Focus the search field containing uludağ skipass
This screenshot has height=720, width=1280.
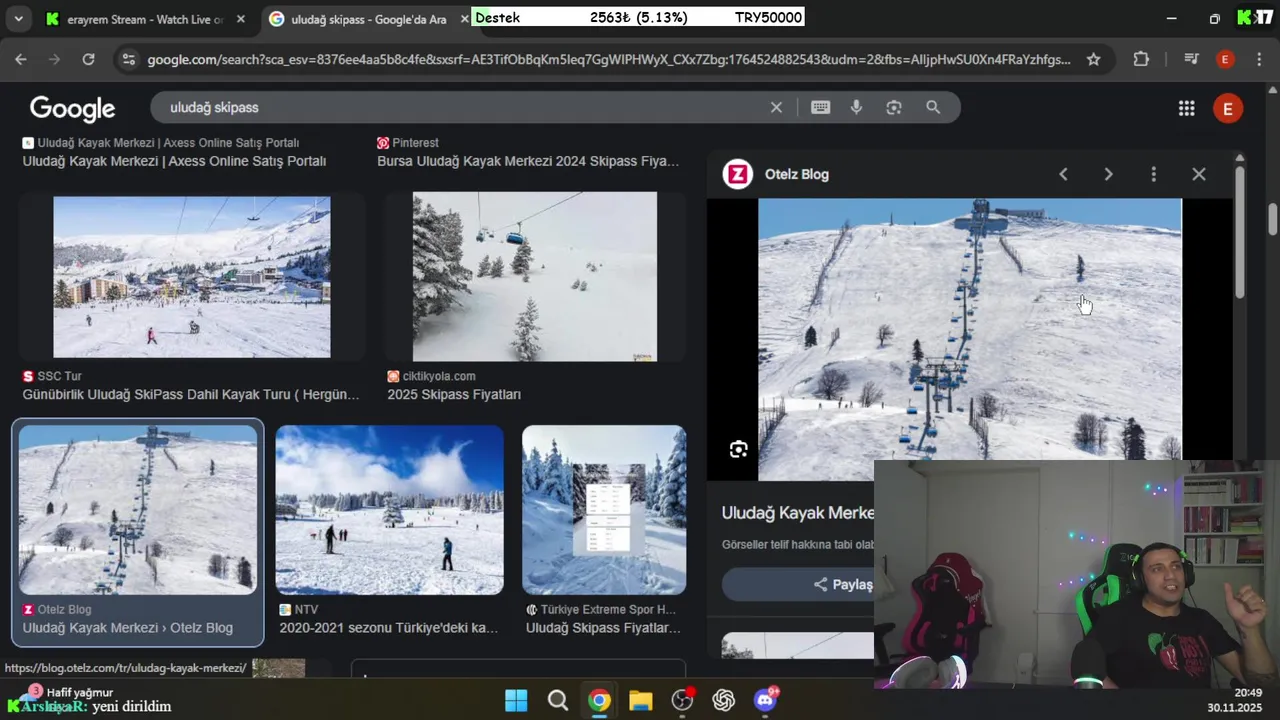[460, 107]
